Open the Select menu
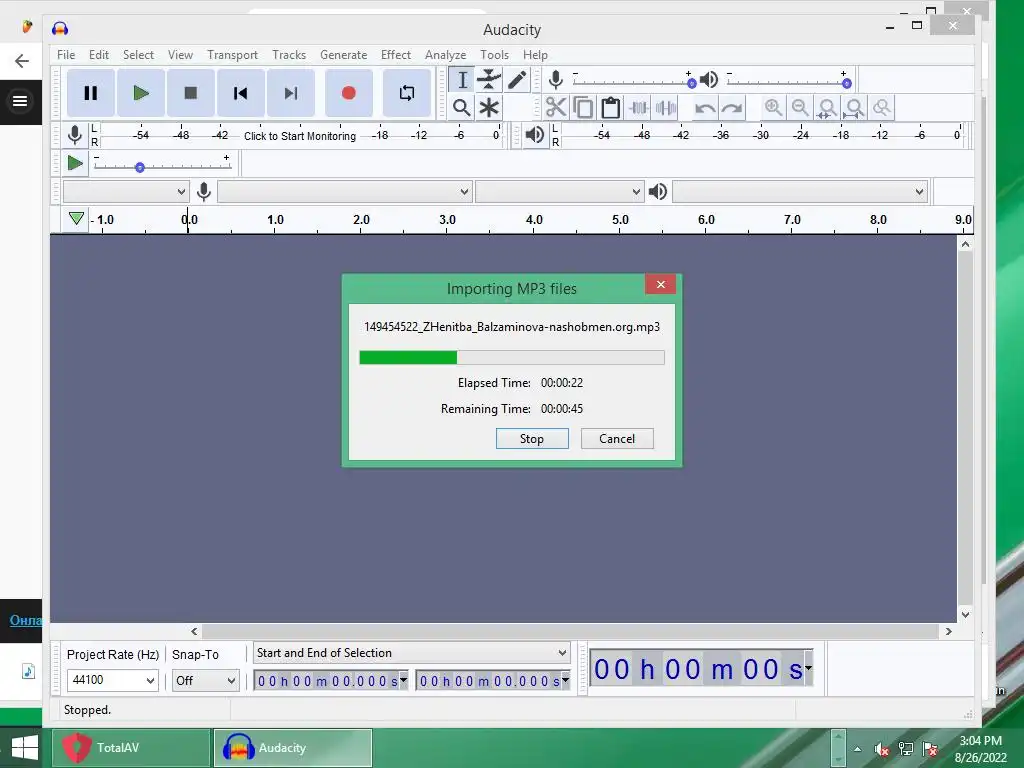Screen dimensions: 1024x768 [x=138, y=55]
